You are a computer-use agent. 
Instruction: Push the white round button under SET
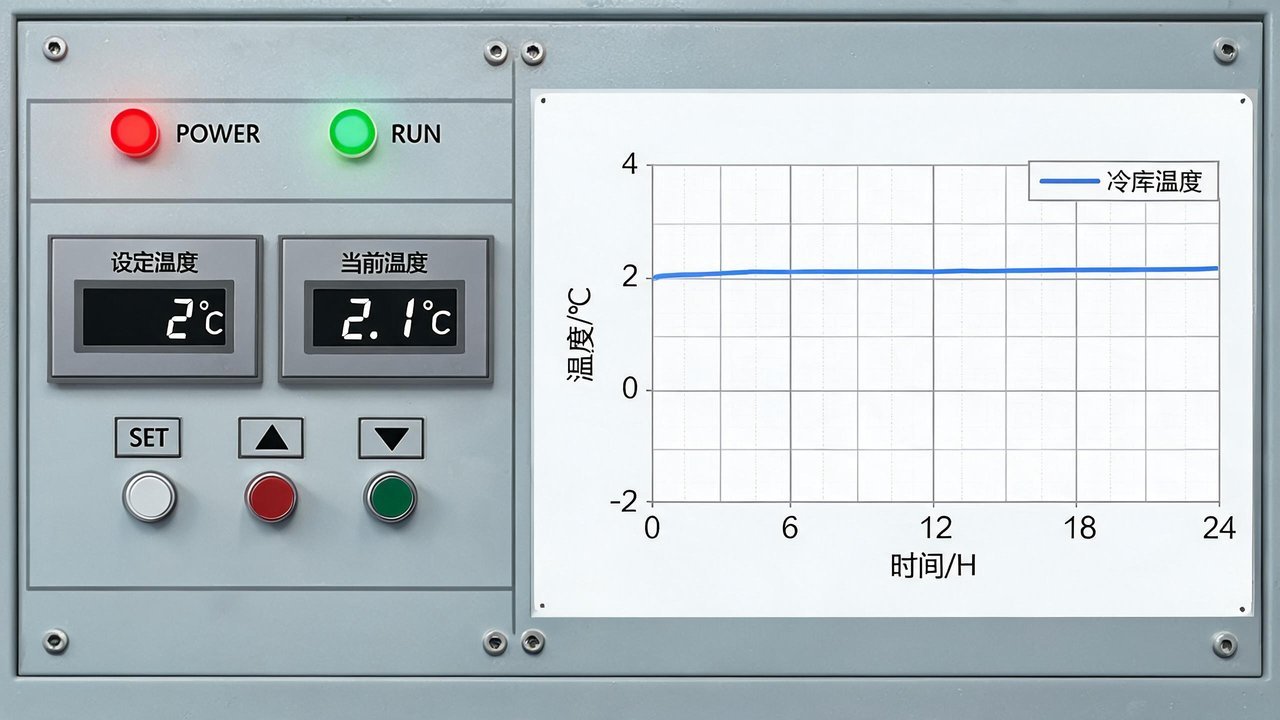149,496
